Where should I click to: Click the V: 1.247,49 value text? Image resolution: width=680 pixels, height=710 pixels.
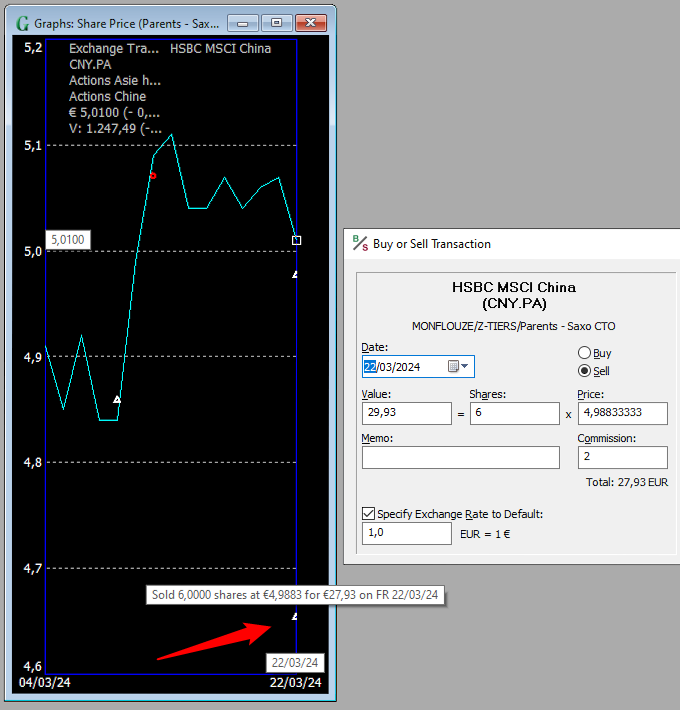[x=115, y=129]
